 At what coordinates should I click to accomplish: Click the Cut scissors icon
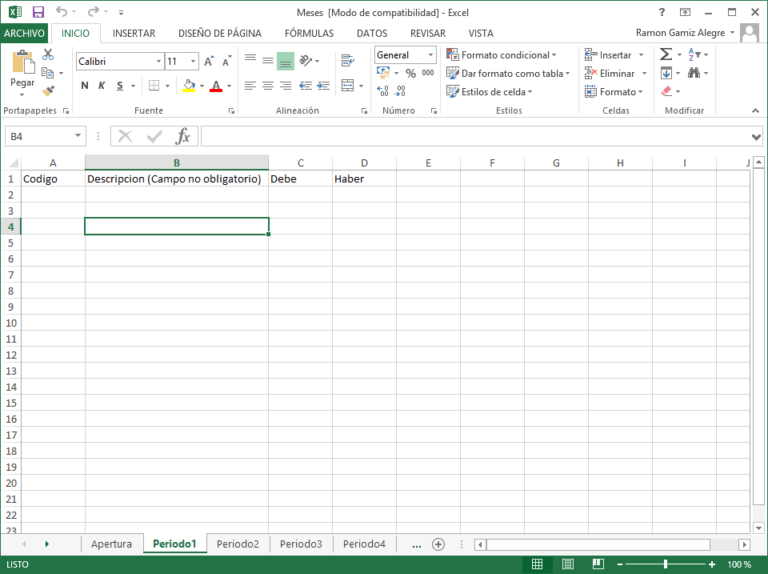[x=47, y=55]
